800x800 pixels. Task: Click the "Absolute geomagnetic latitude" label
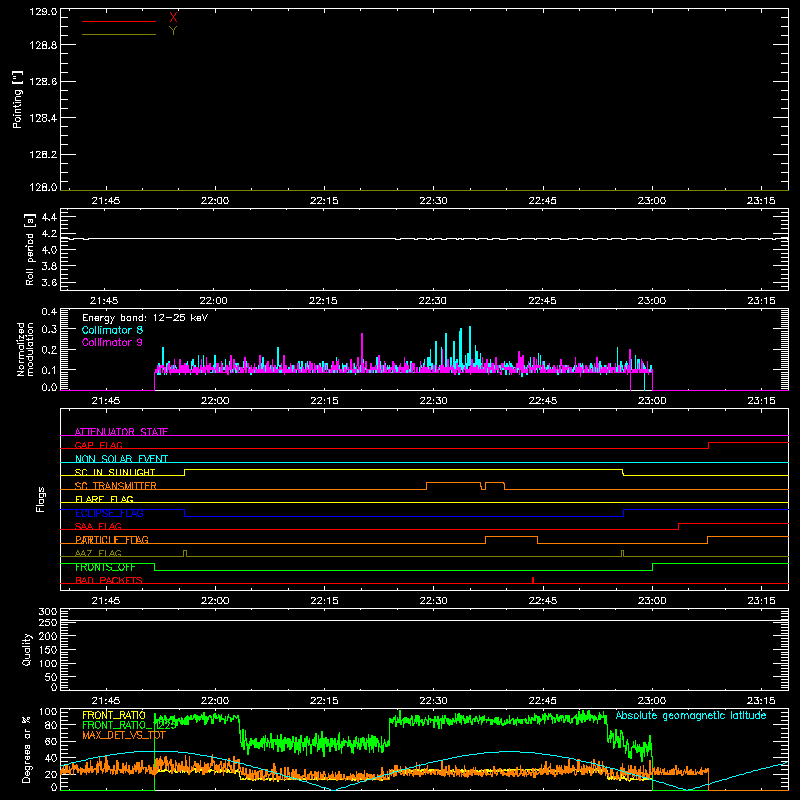[691, 715]
